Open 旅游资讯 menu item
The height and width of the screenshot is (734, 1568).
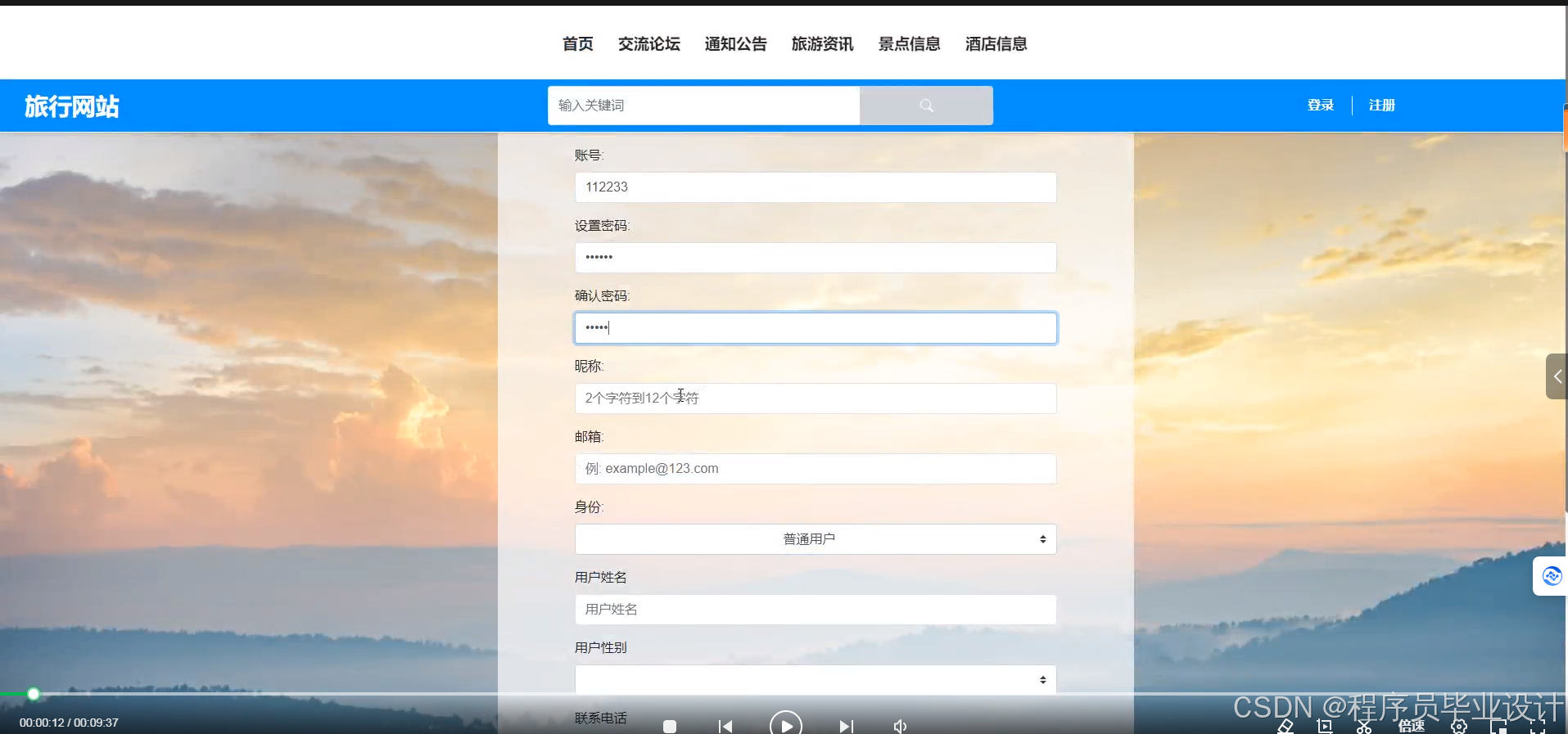point(822,44)
